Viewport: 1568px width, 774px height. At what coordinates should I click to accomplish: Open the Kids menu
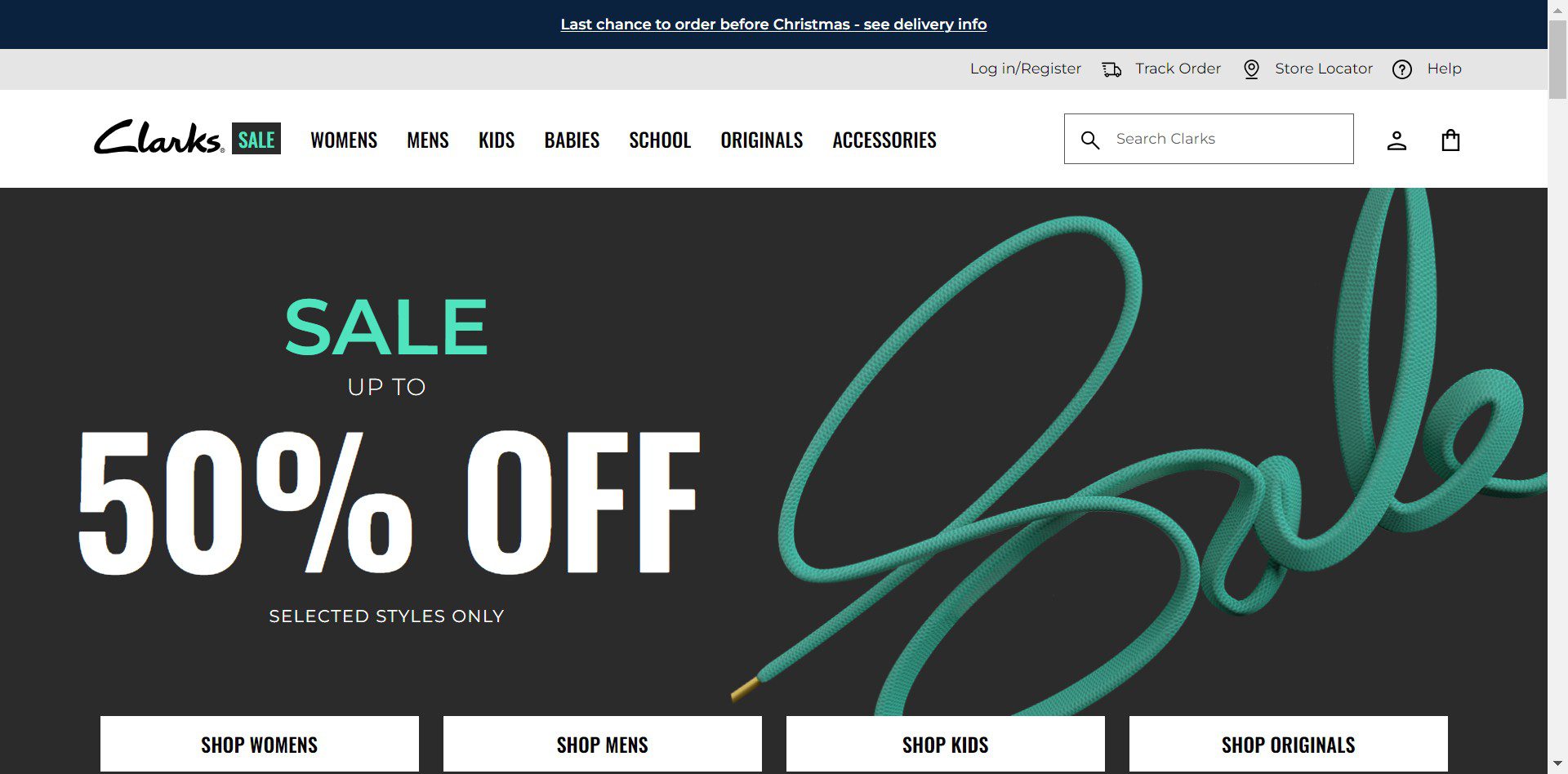coord(497,140)
